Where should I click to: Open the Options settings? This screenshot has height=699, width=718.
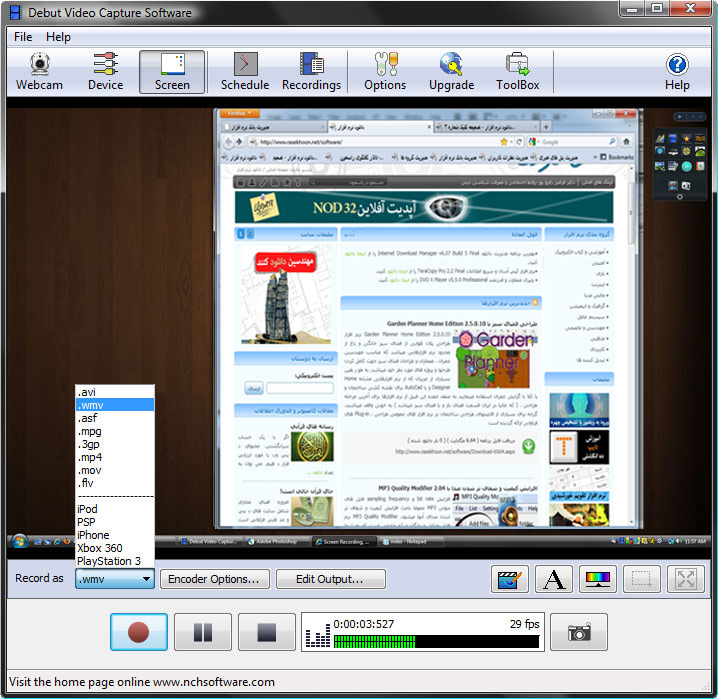pyautogui.click(x=384, y=72)
